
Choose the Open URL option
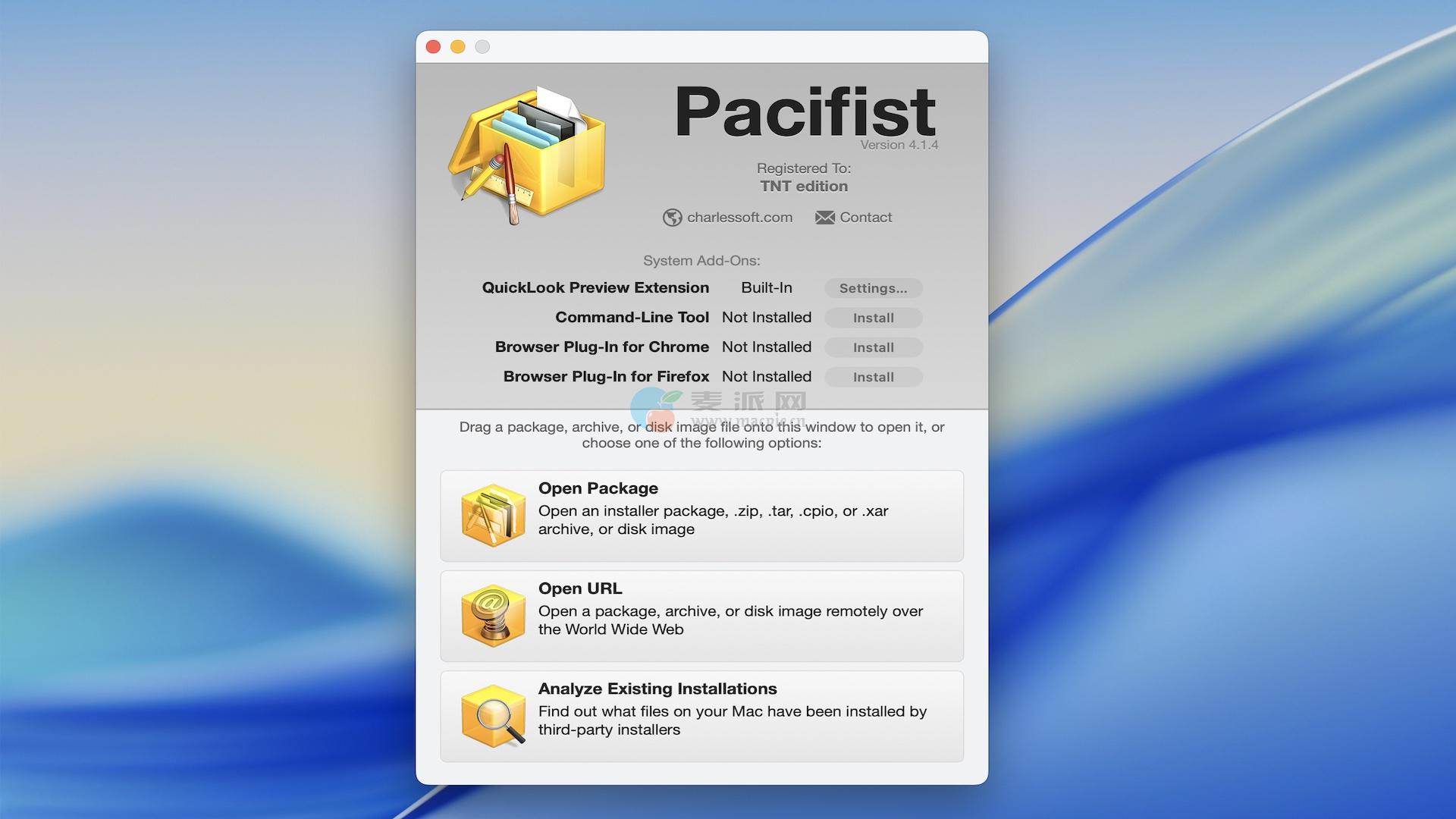[x=701, y=616]
